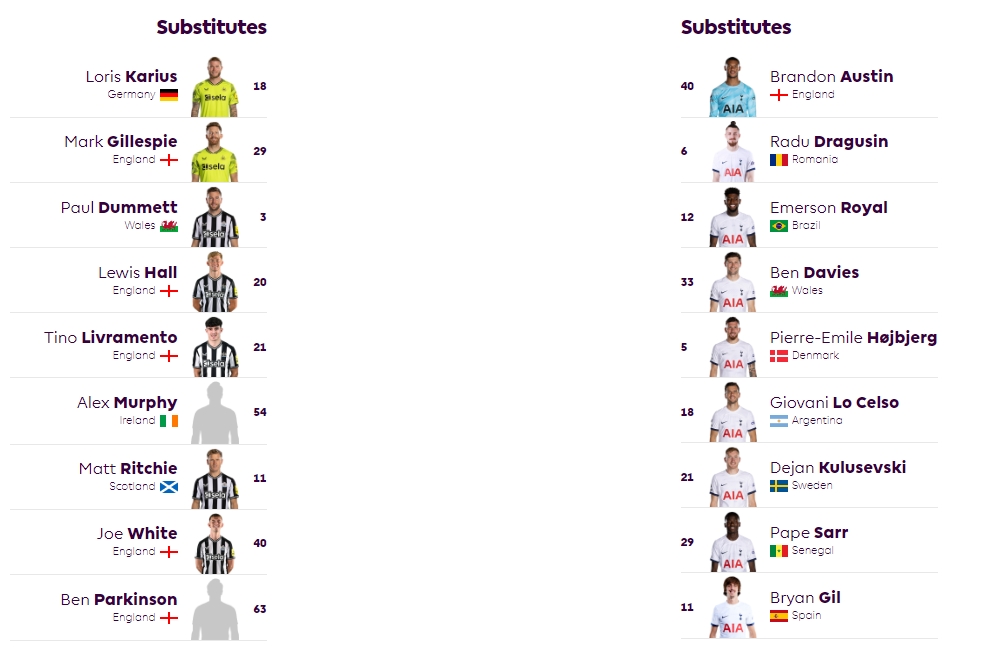Click the Scotland flag beside Matt Ritchie
Viewport: 989px width, 656px height.
[168, 487]
